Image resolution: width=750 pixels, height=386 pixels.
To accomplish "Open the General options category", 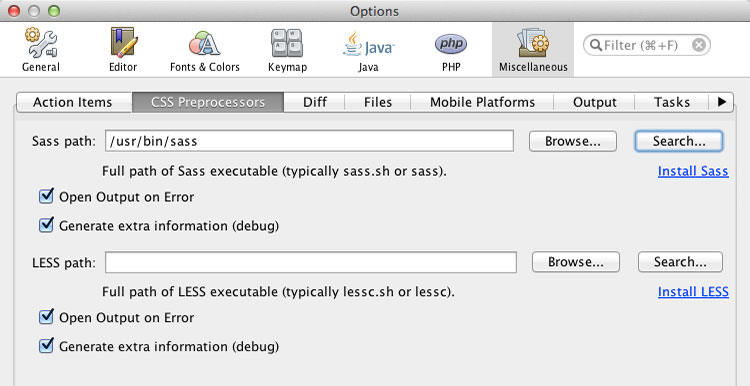I will (41, 50).
